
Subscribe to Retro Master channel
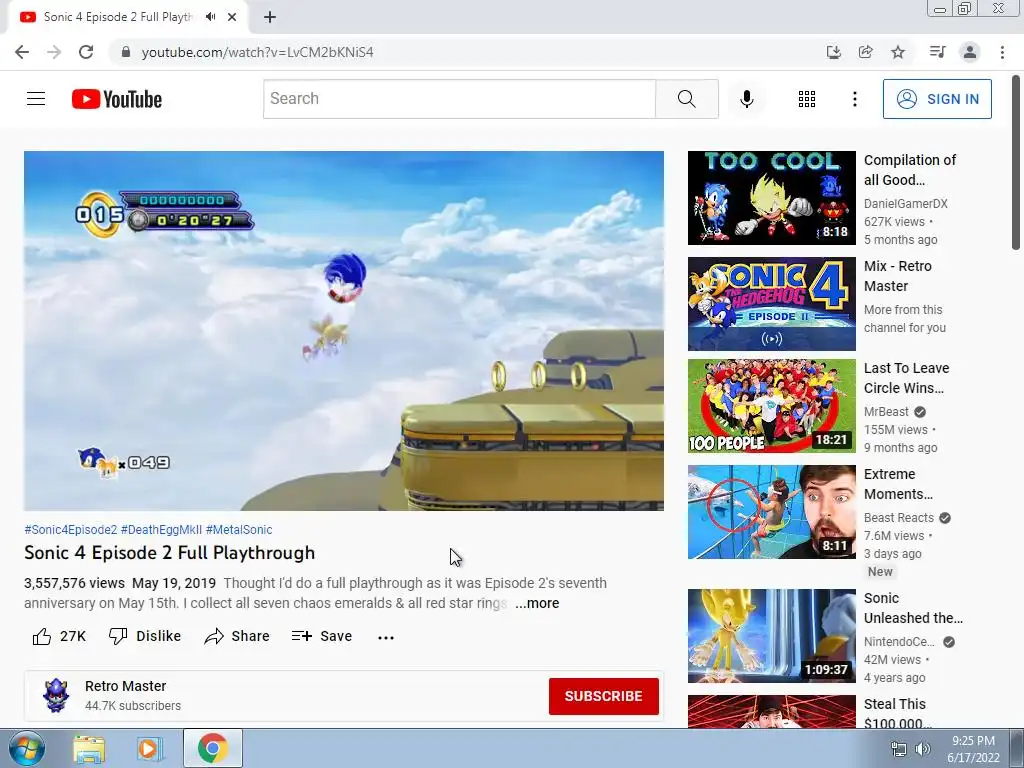coord(603,696)
